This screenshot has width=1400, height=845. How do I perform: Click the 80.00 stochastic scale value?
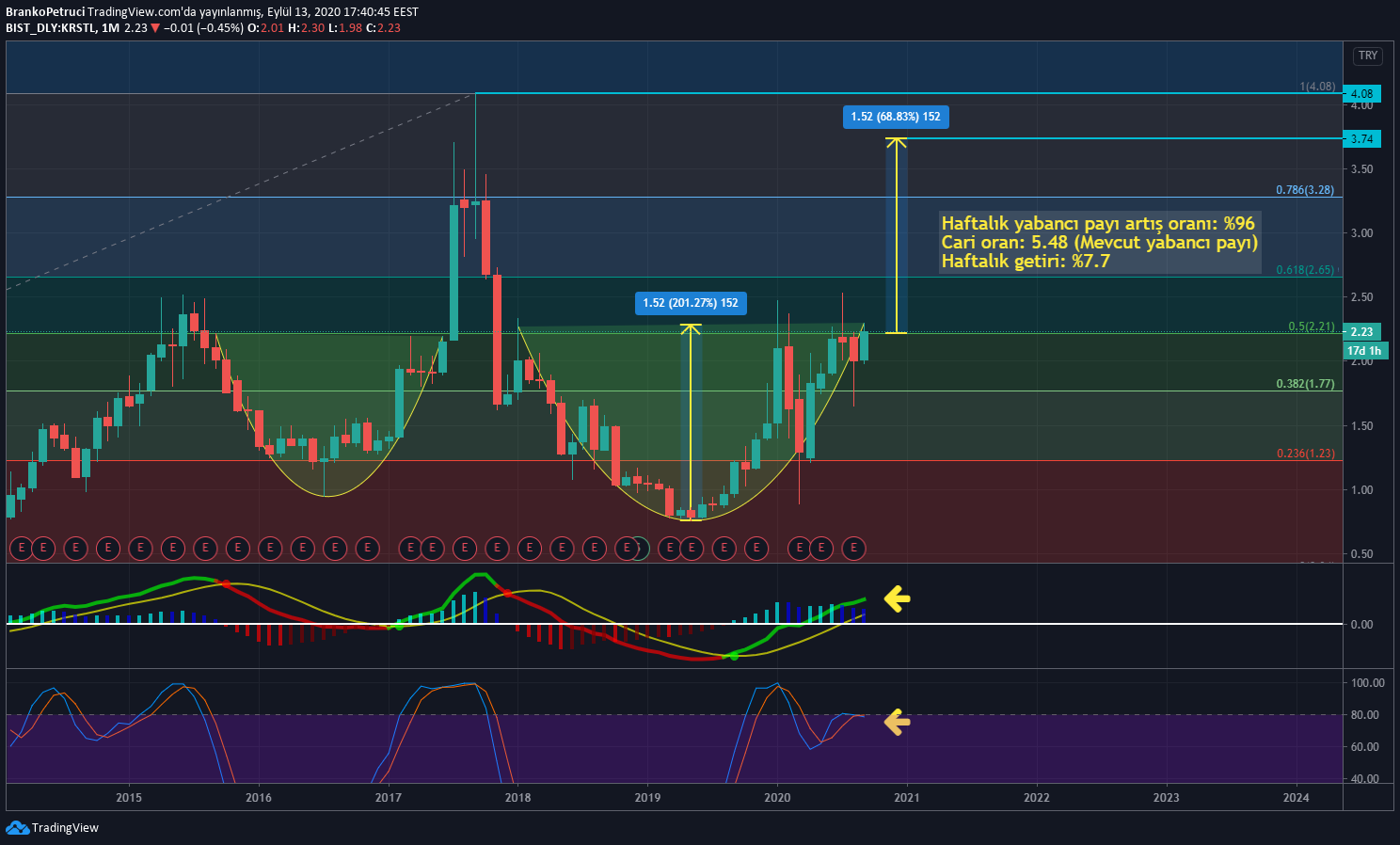(1364, 715)
